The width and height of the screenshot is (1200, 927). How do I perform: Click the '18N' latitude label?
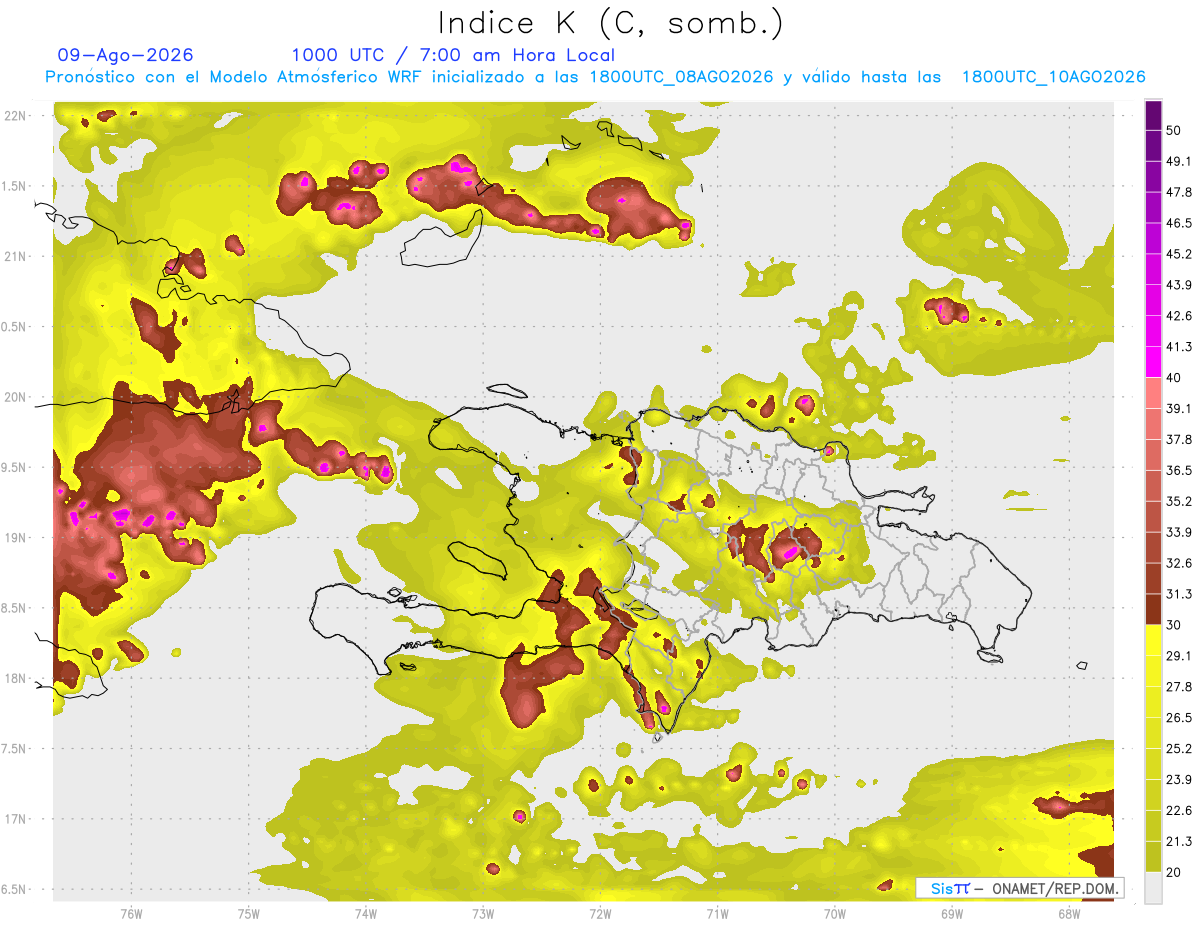[x=15, y=678]
